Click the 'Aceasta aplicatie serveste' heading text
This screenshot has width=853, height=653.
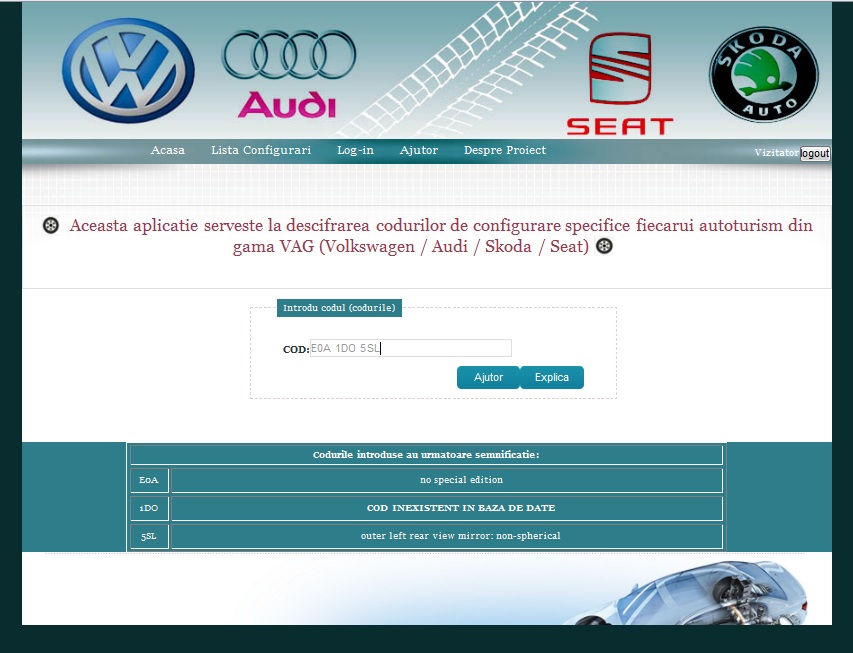(x=441, y=236)
